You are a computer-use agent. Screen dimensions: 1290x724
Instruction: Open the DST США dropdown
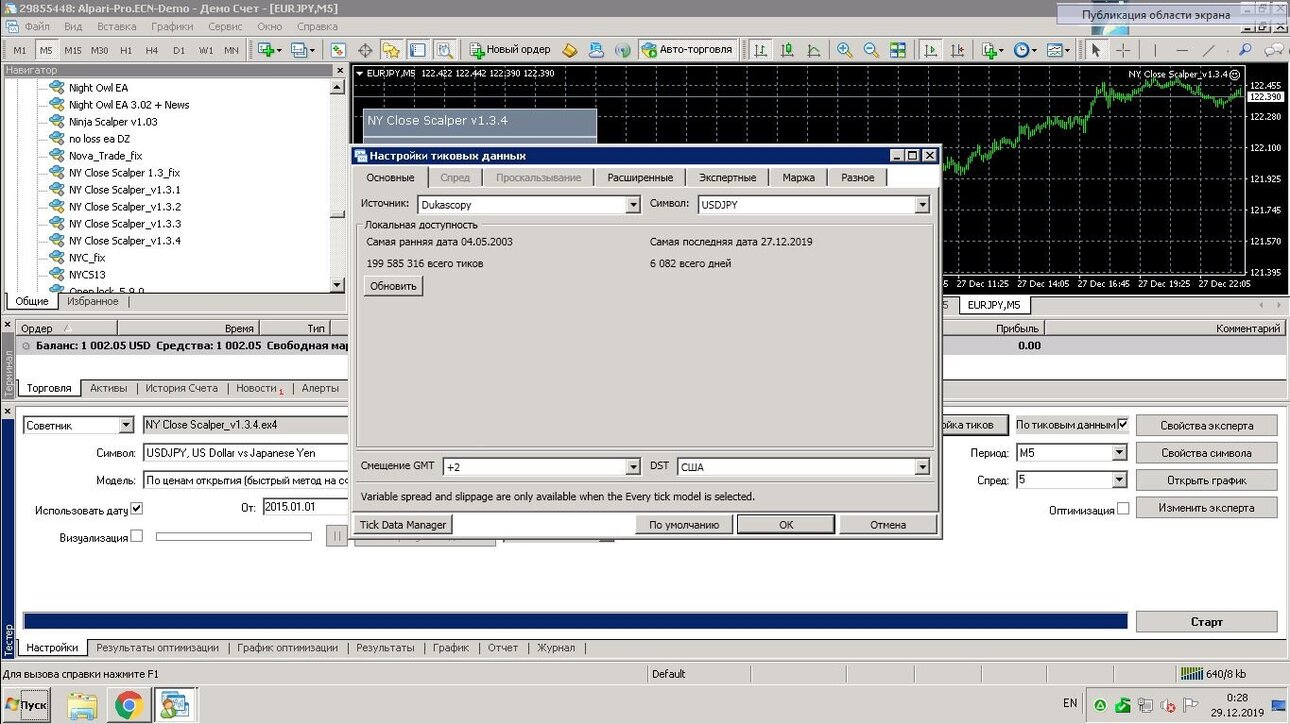804,467
